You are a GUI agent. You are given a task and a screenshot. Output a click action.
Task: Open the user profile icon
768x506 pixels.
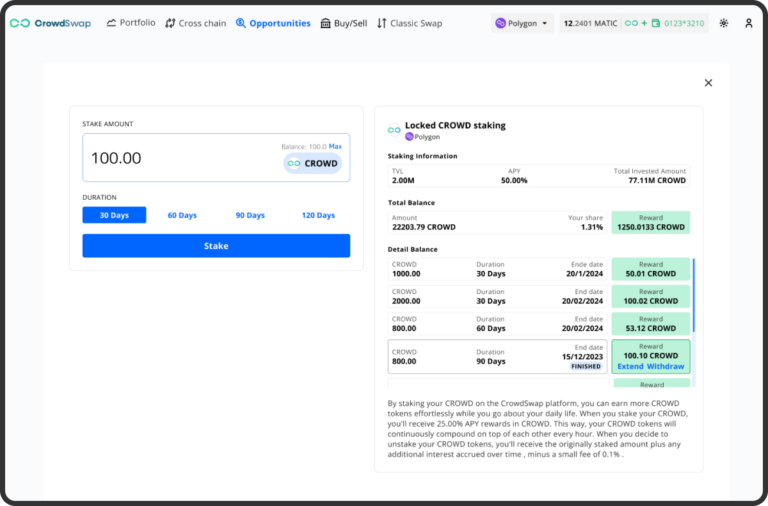pos(749,23)
